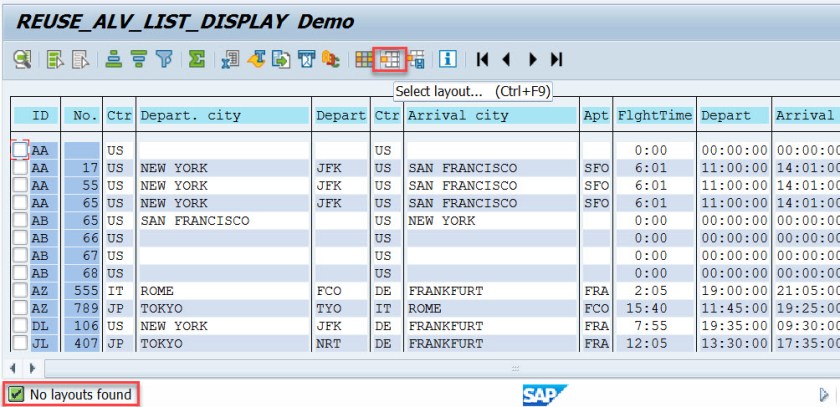Sort the list in ascending order
The width and height of the screenshot is (840, 407).
tap(114, 59)
